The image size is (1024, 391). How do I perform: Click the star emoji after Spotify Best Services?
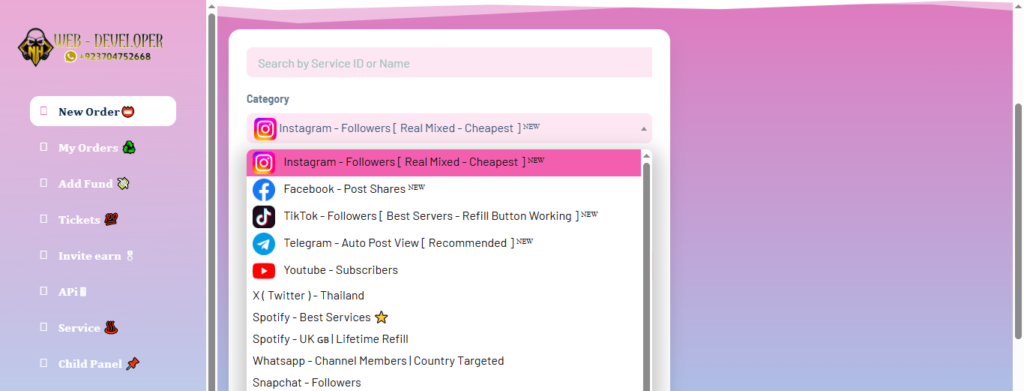tap(381, 318)
